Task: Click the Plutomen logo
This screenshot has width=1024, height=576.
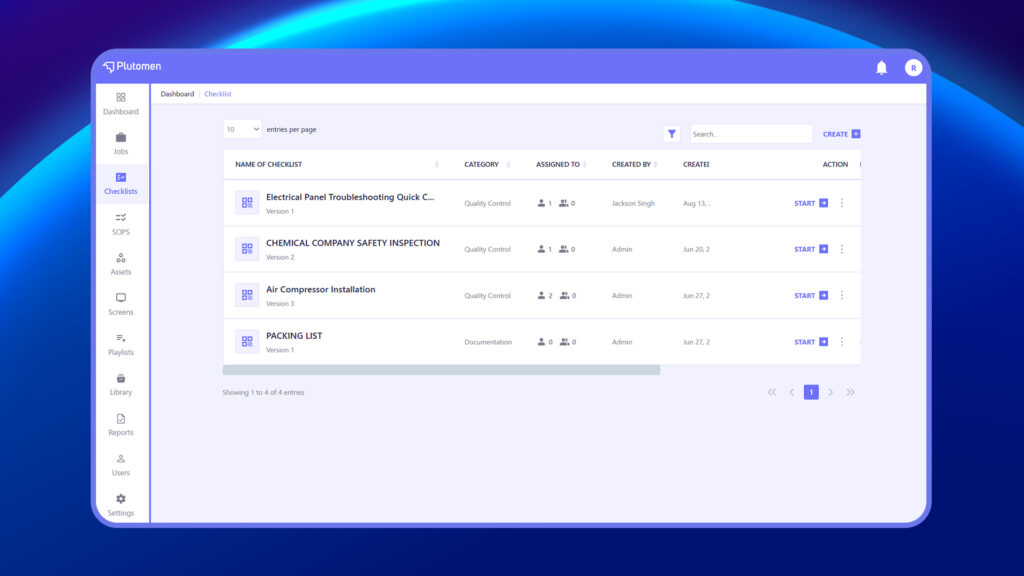Action: pyautogui.click(x=132, y=67)
